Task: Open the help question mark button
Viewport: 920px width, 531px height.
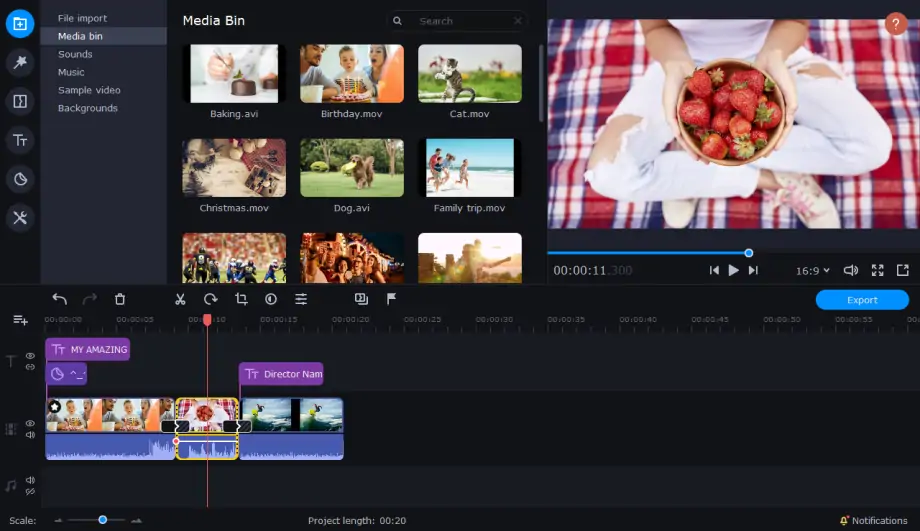Action: [x=895, y=24]
